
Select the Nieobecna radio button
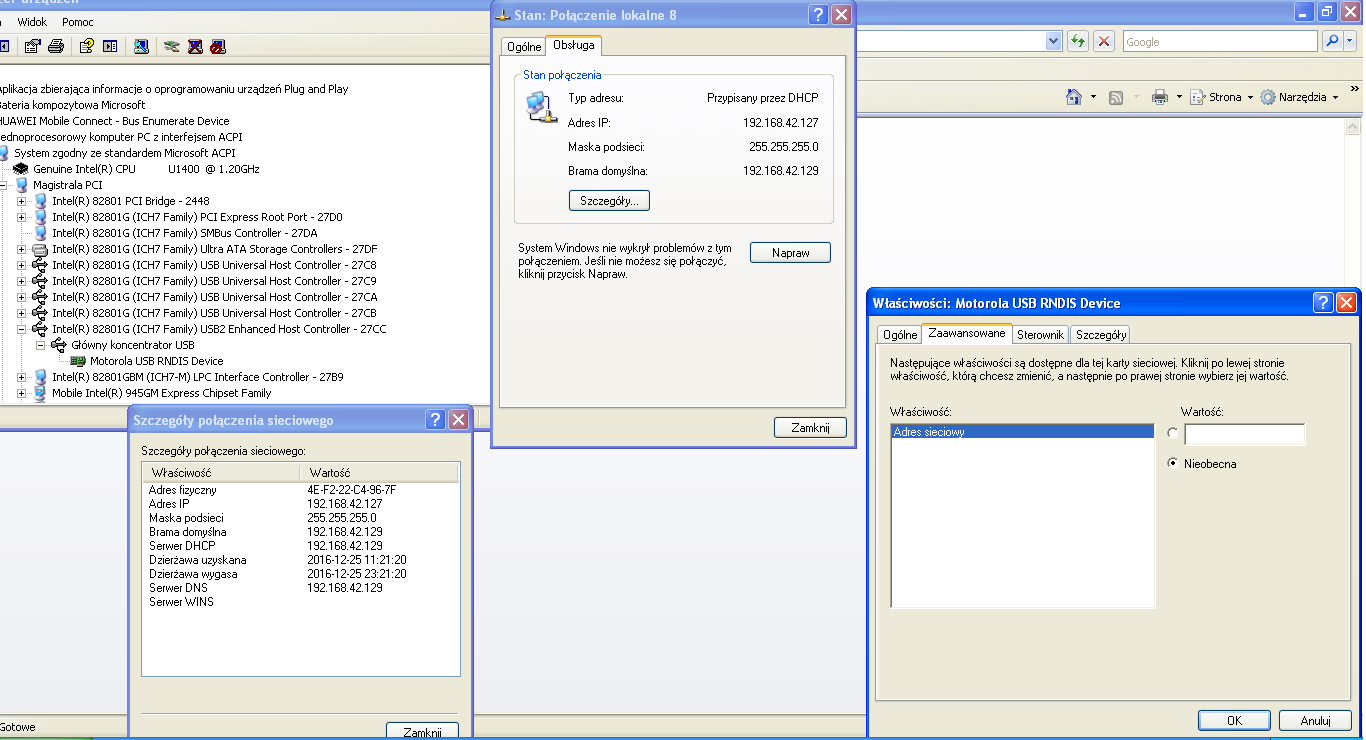pos(1172,464)
